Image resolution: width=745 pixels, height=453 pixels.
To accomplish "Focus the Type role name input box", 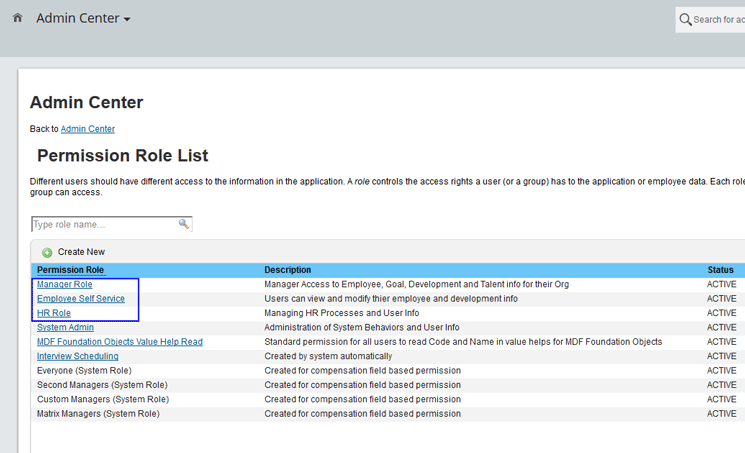I will tap(103, 225).
